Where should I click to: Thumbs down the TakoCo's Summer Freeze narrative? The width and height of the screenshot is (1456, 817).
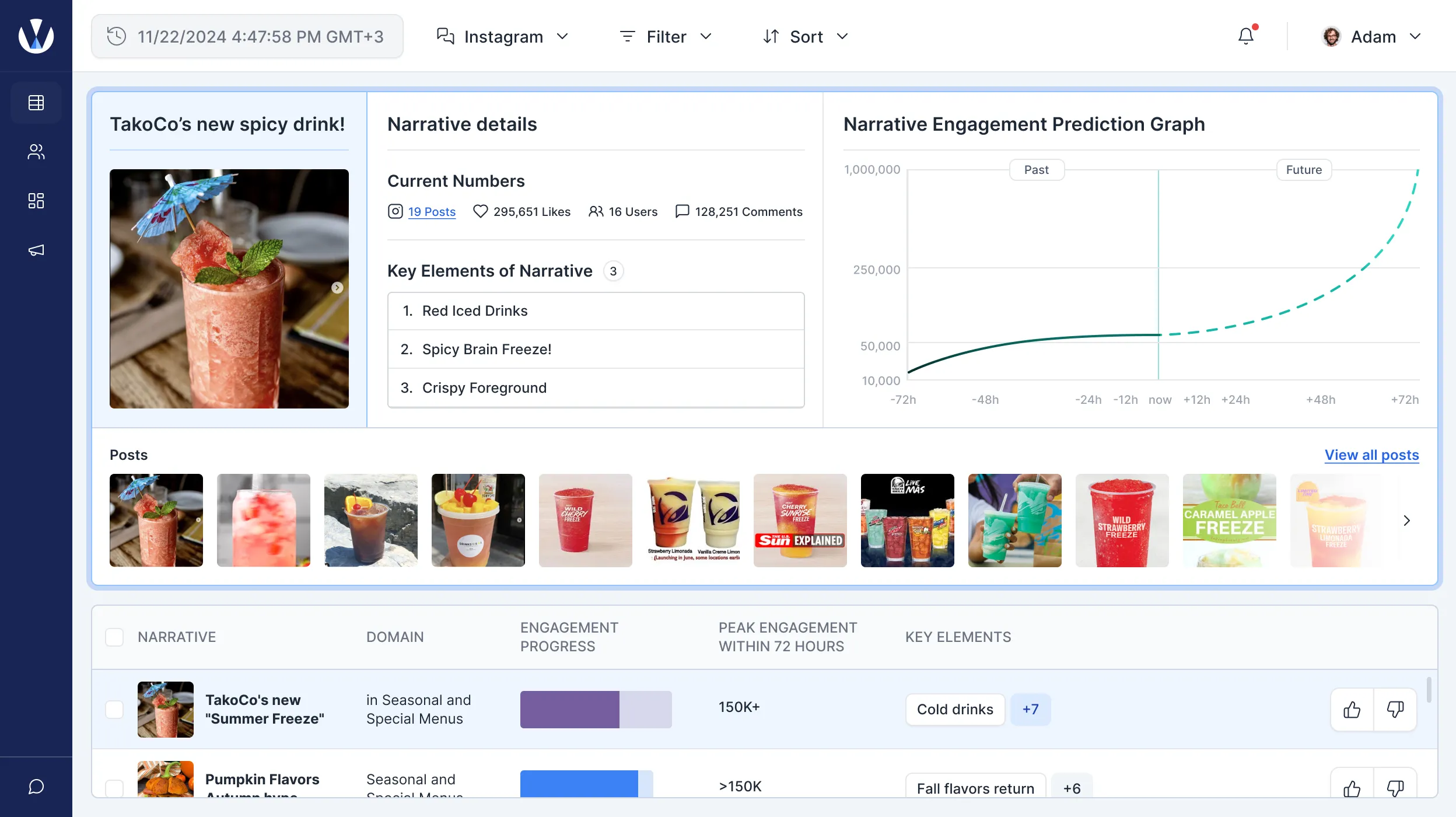point(1395,710)
